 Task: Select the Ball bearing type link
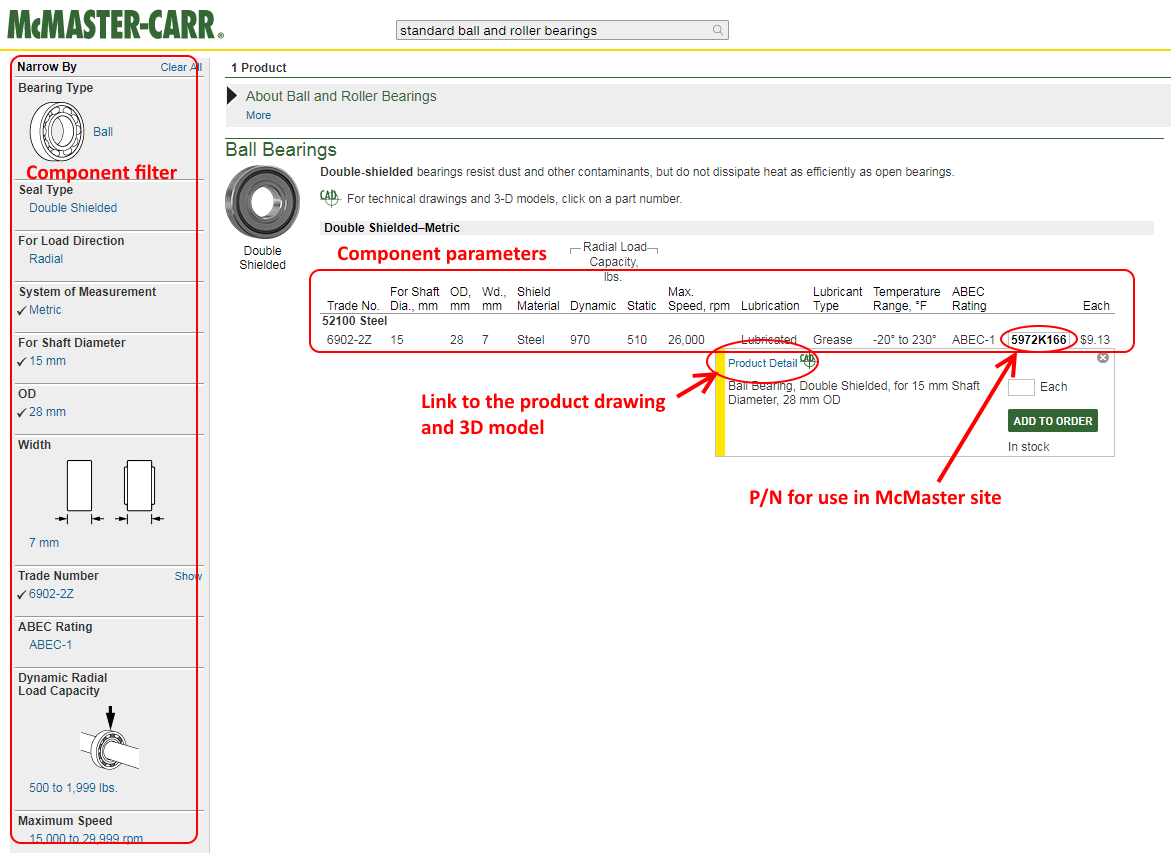103,131
